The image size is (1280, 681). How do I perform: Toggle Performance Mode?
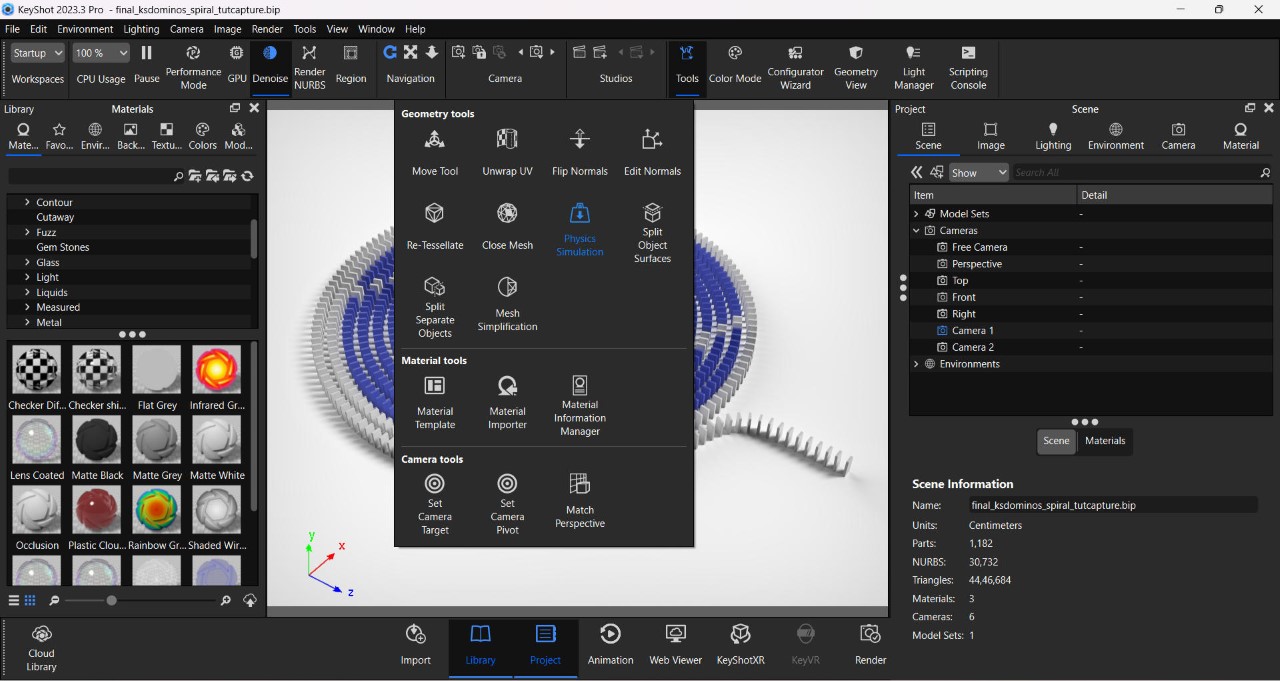193,64
